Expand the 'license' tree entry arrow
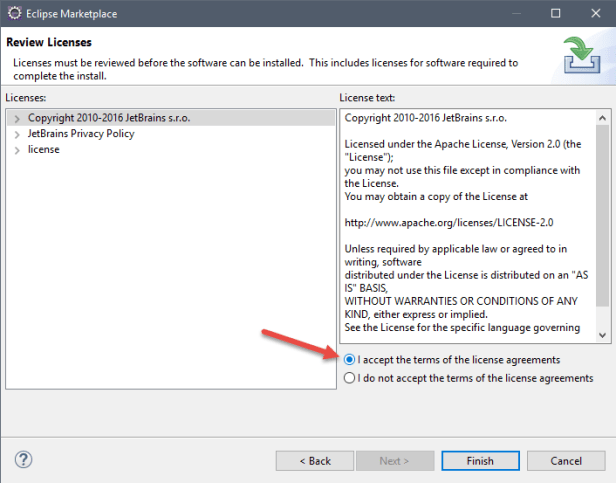The image size is (616, 483). [x=17, y=150]
